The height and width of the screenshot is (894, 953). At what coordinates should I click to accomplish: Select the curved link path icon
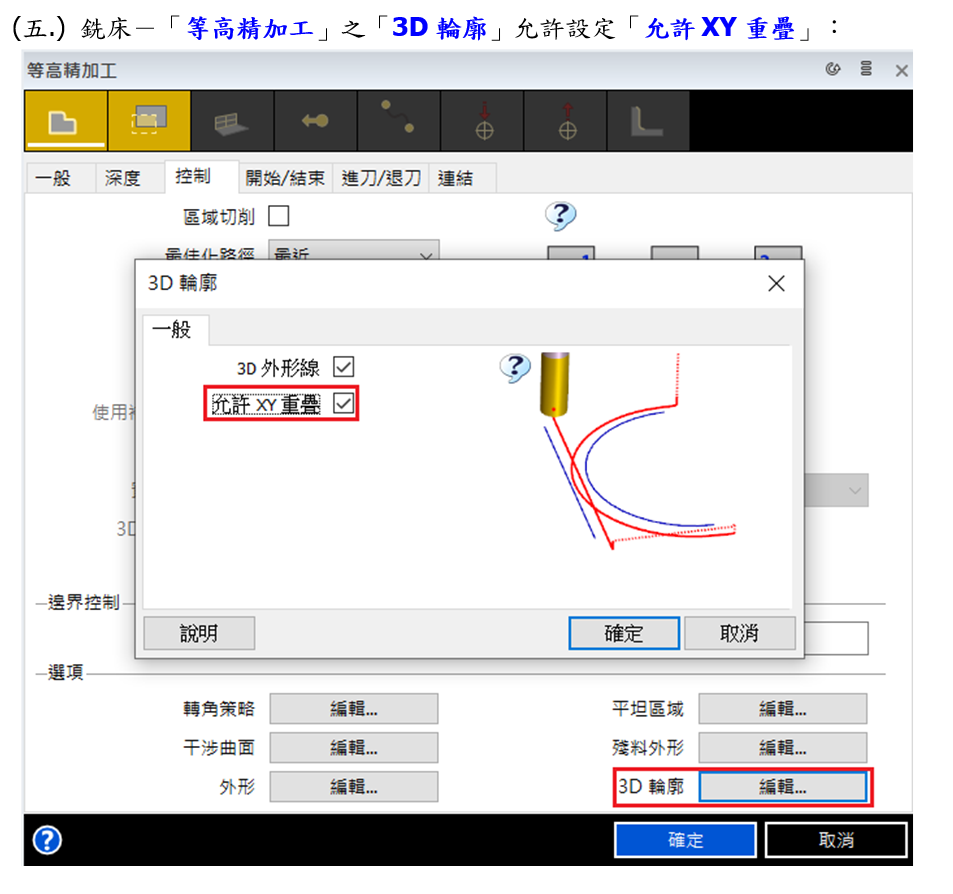point(398,121)
